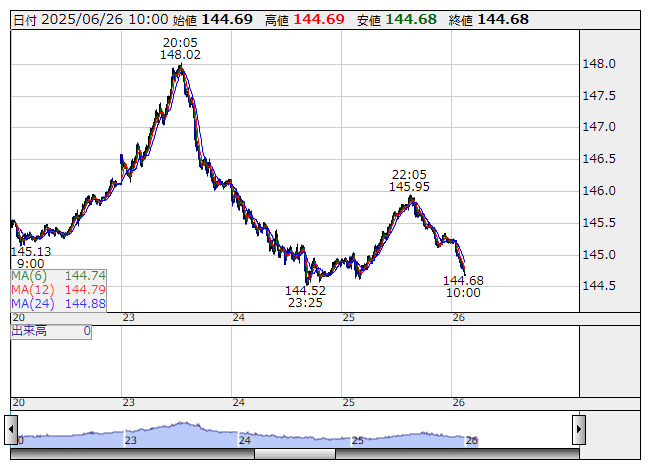Click the 25 date label on main time axis
Screen dimensions: 653x470
[x=348, y=317]
